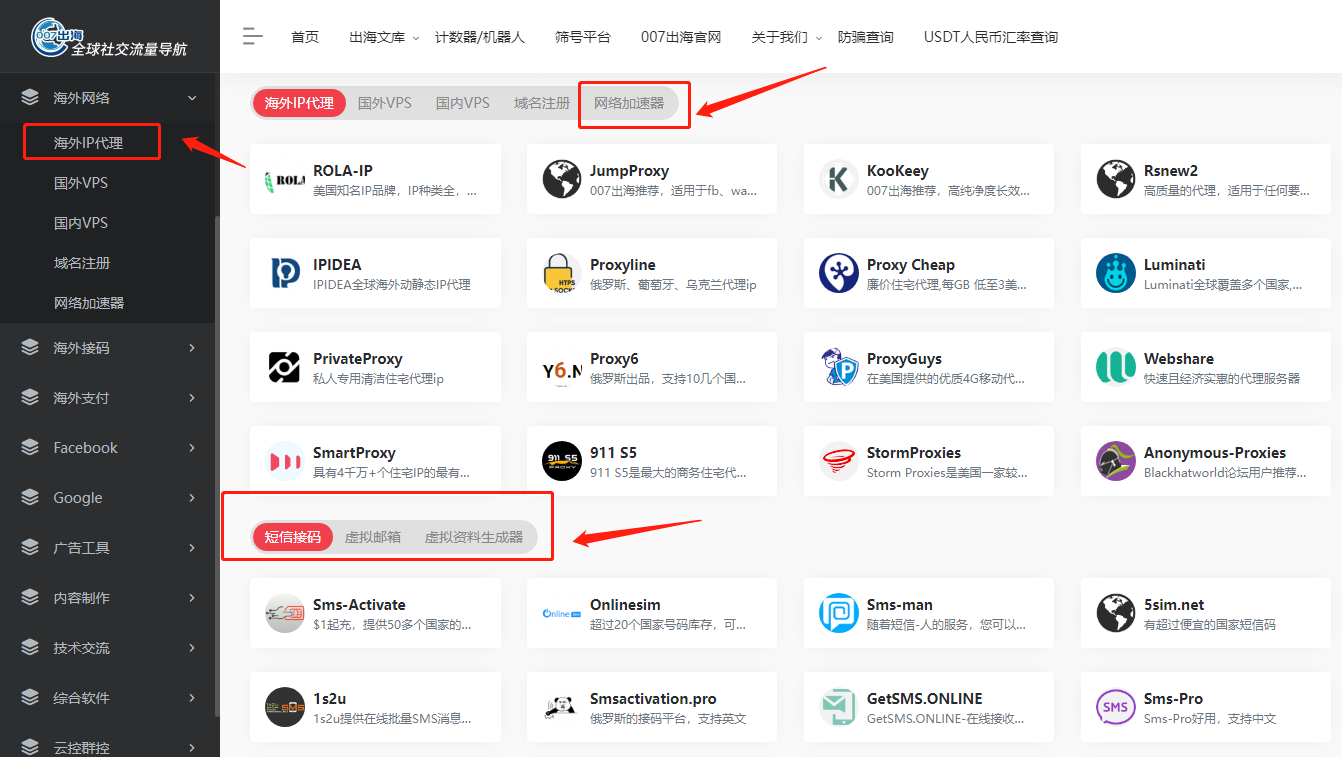The image size is (1342, 757).
Task: Click the 911 S5 black logo icon
Action: (x=562, y=462)
